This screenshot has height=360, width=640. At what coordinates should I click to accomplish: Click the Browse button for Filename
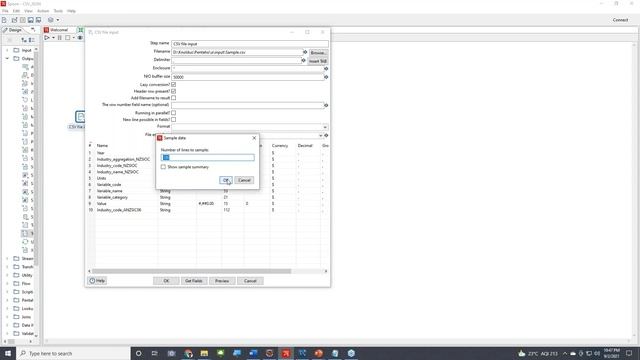[x=318, y=53]
